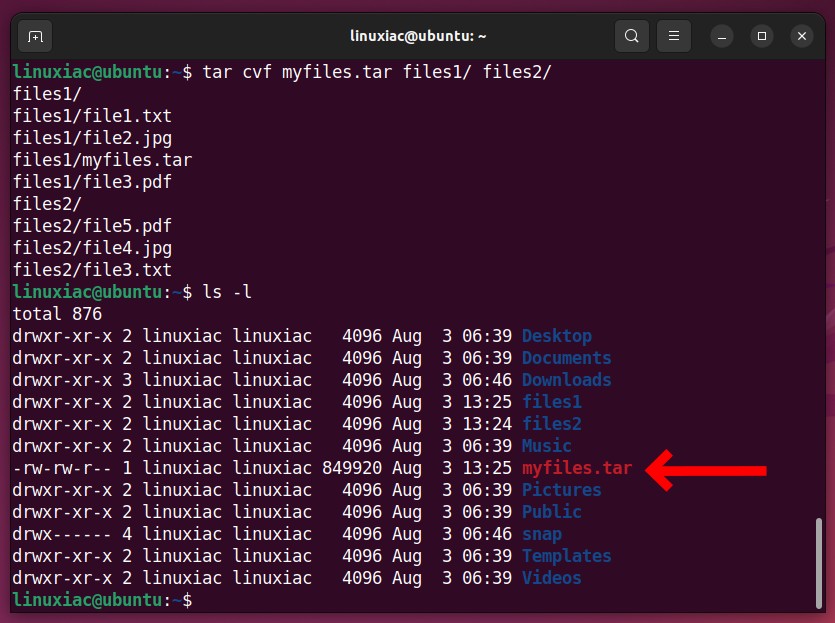
Task: Click the Music directory name
Action: pyautogui.click(x=546, y=446)
